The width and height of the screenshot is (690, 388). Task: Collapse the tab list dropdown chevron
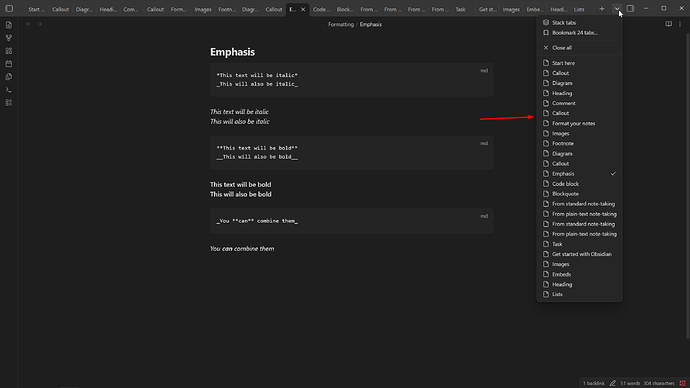coord(617,9)
